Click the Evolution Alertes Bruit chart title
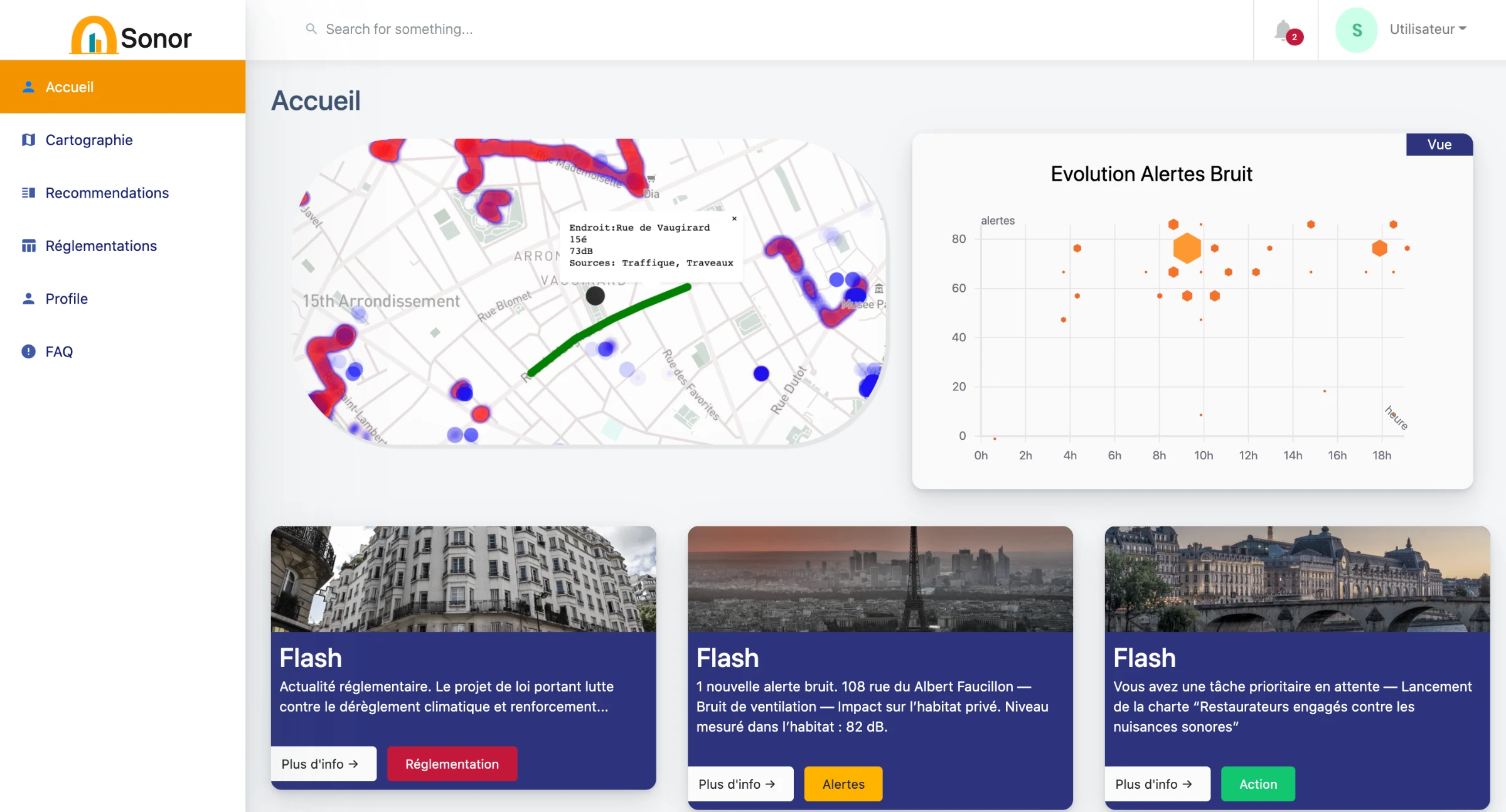This screenshot has width=1506, height=812. 1151,174
